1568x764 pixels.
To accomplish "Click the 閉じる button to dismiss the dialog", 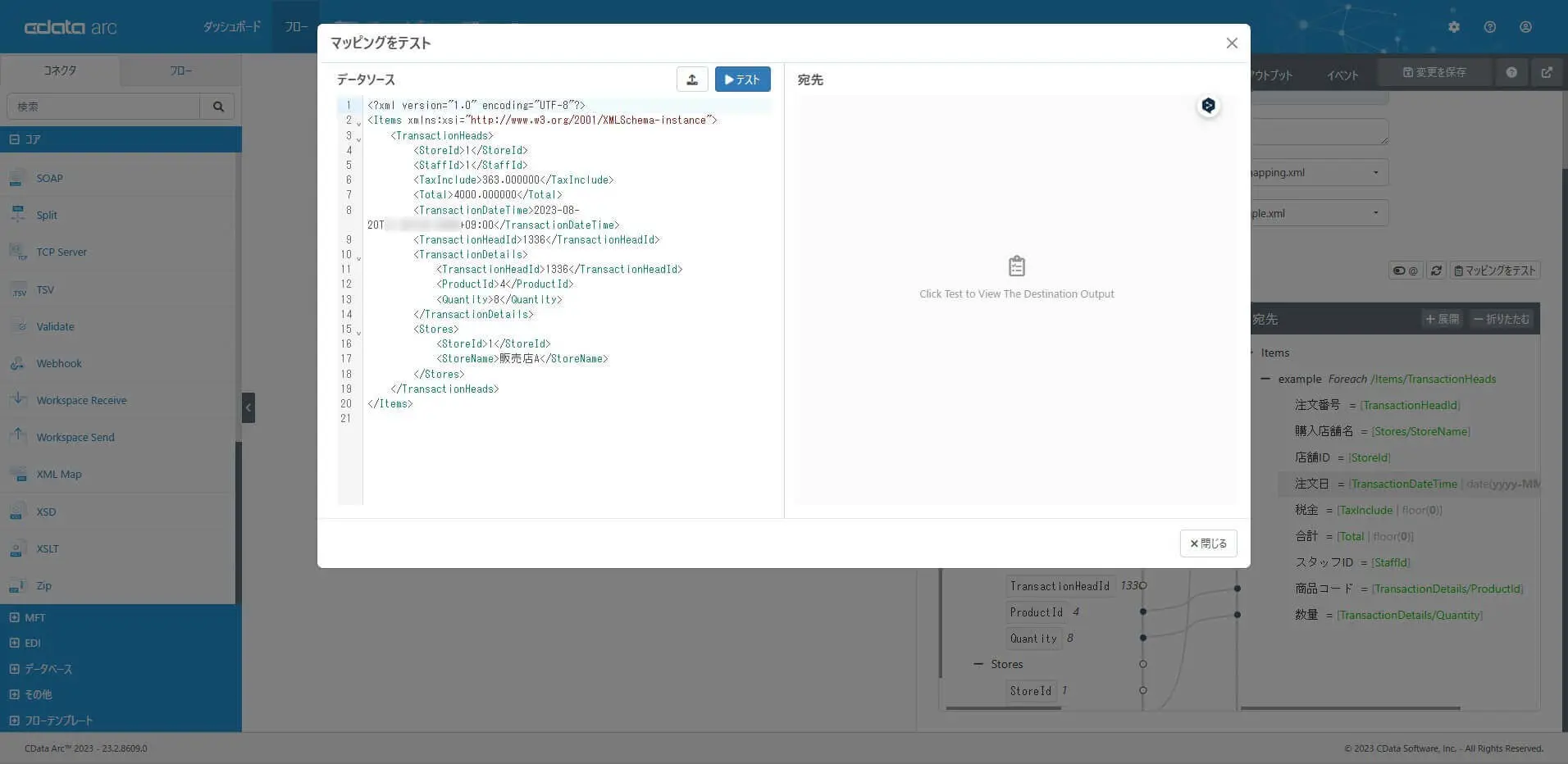I will (1207, 543).
